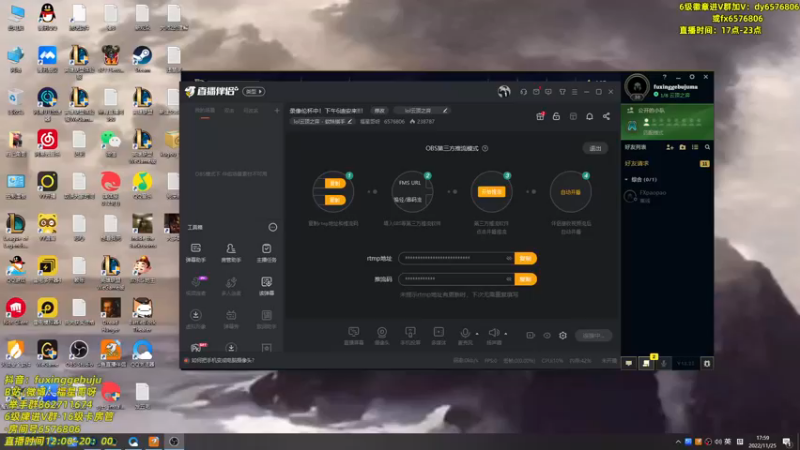
Task: Open missions icon with yellow badge
Action: click(646, 362)
